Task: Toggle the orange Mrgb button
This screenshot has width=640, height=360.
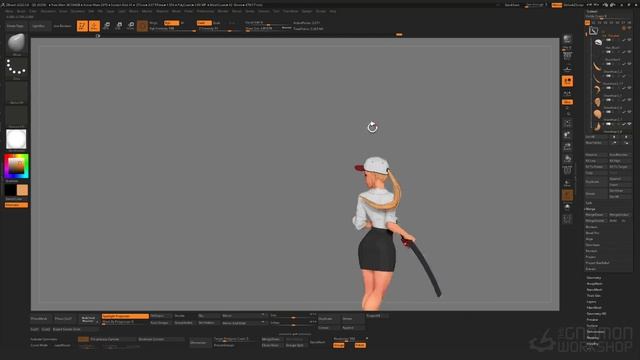Action: coord(171,23)
